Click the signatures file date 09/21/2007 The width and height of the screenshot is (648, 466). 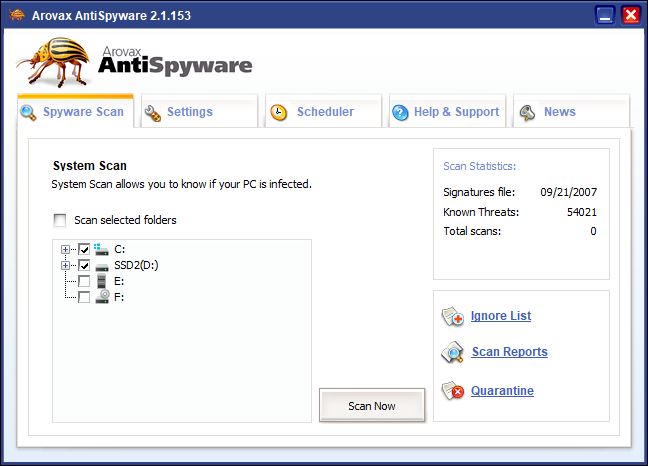(569, 192)
